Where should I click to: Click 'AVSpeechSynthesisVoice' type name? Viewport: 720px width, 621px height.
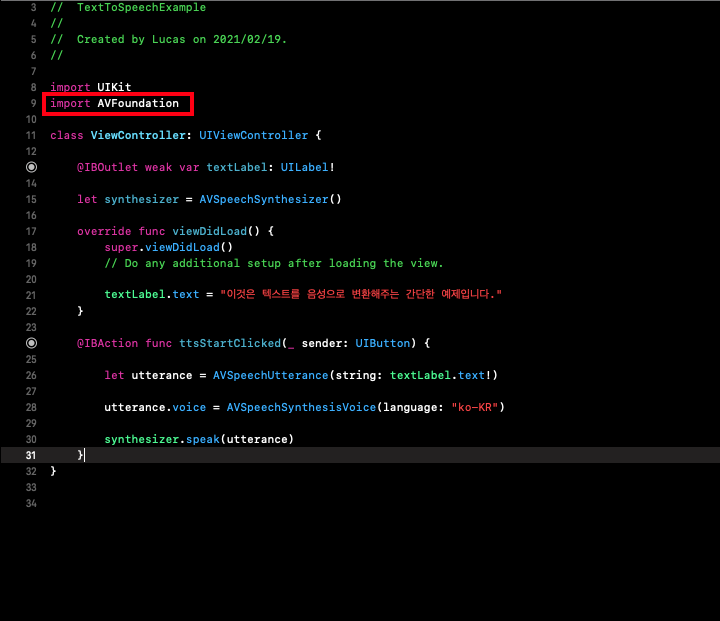tap(301, 407)
